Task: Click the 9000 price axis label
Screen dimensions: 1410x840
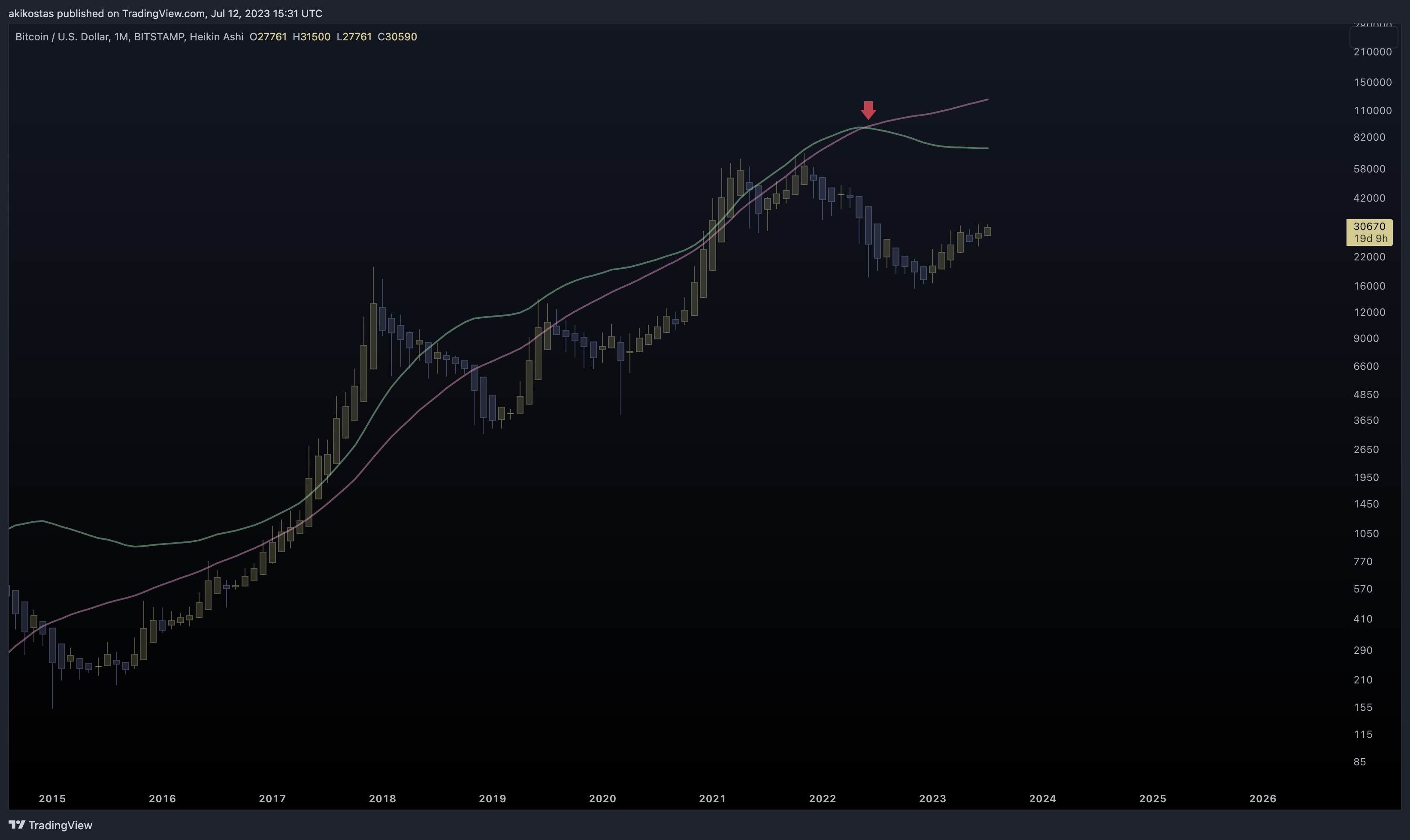Action: [1366, 338]
